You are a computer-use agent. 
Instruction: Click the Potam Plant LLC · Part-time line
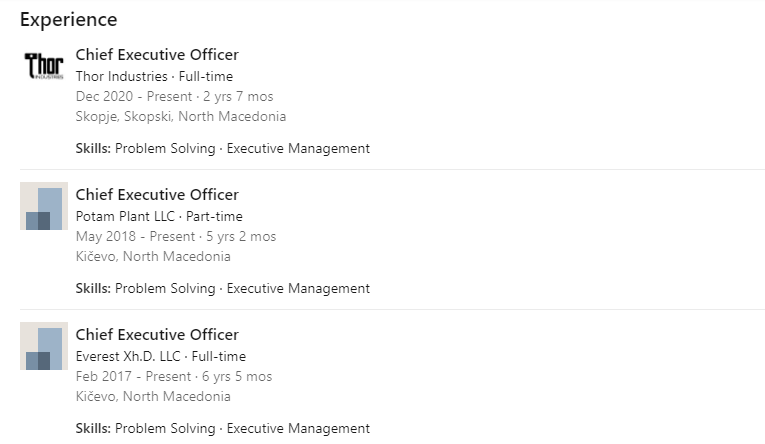(x=159, y=216)
